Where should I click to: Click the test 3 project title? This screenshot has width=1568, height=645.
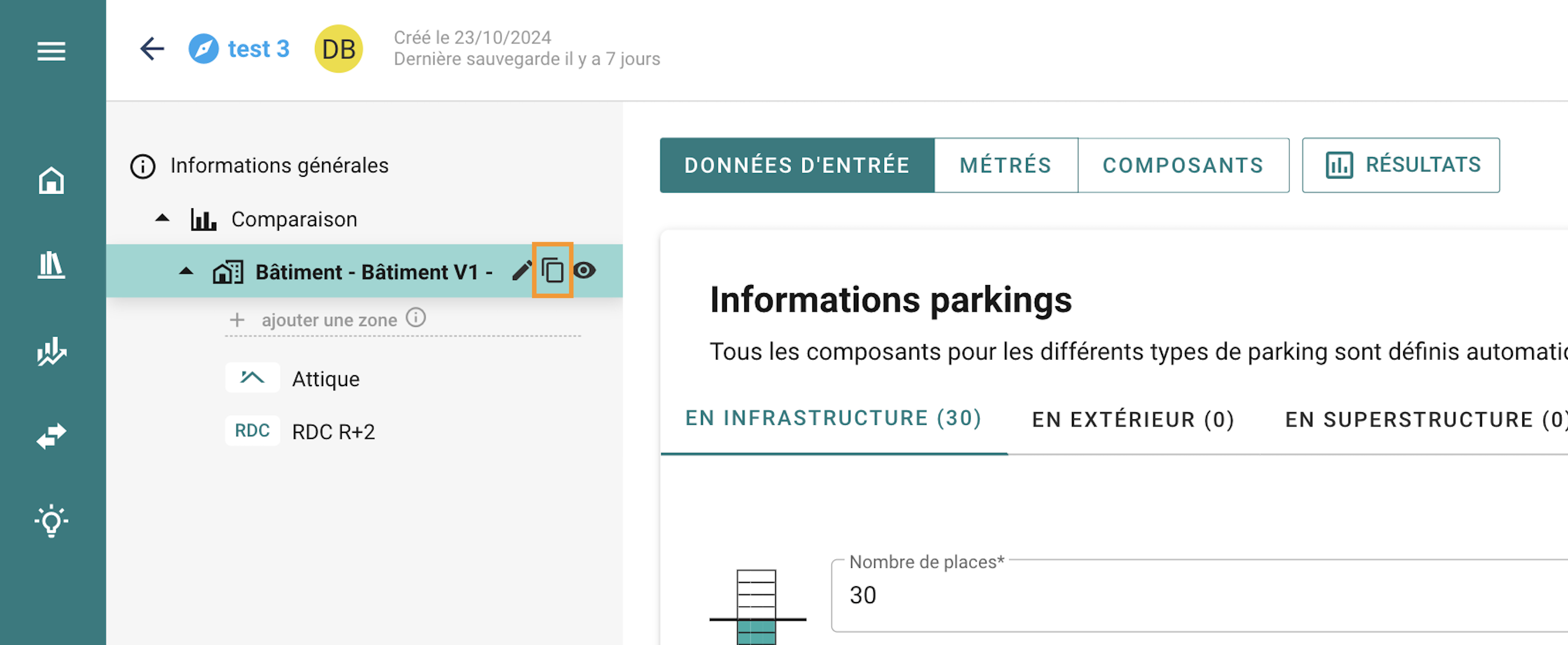click(x=258, y=49)
